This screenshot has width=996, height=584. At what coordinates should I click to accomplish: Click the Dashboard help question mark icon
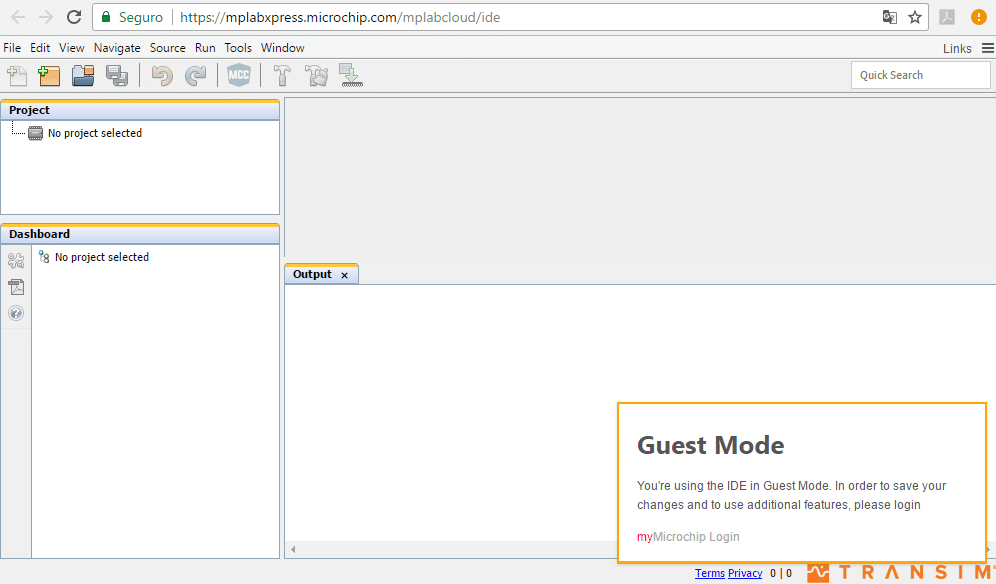coord(16,314)
